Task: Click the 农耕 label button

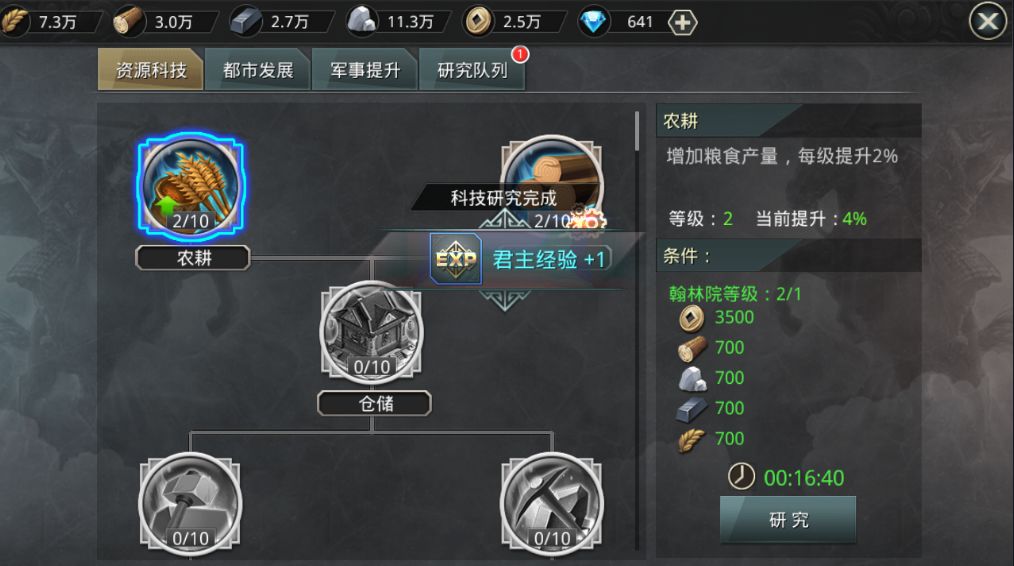Action: 193,257
